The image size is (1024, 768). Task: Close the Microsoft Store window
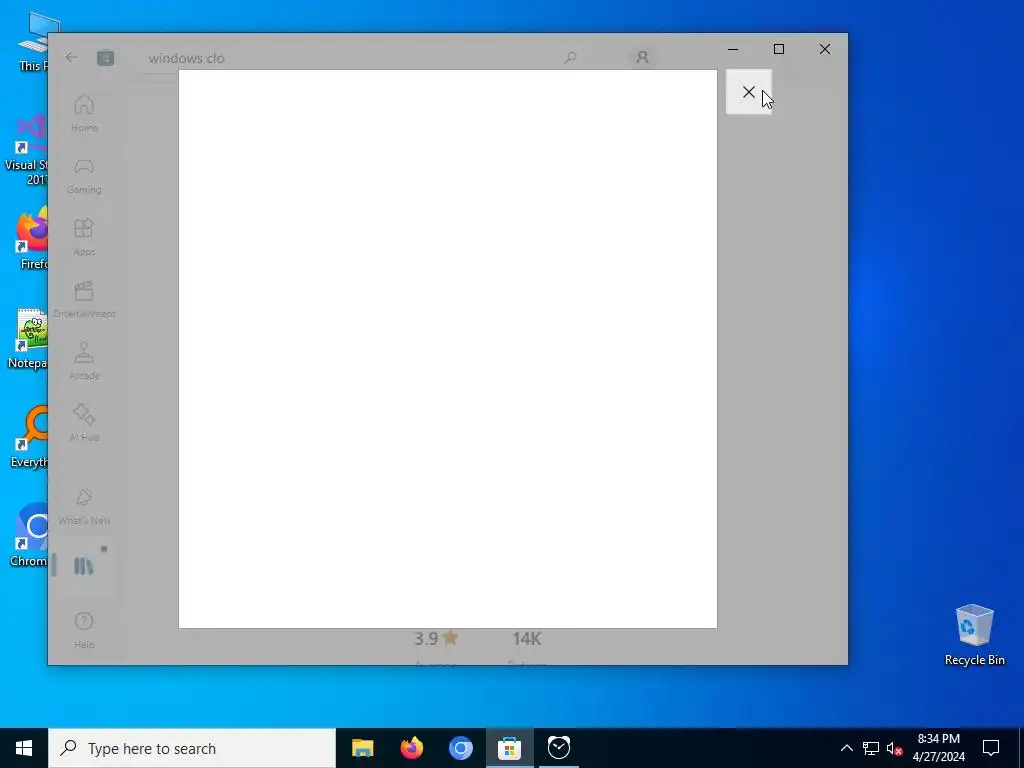825,49
